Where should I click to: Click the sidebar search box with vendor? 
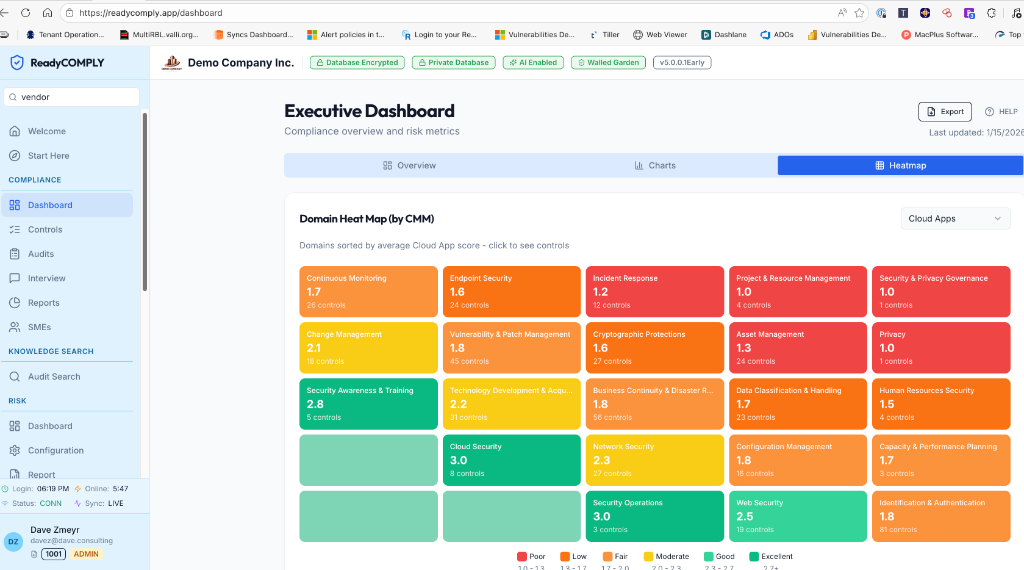72,97
